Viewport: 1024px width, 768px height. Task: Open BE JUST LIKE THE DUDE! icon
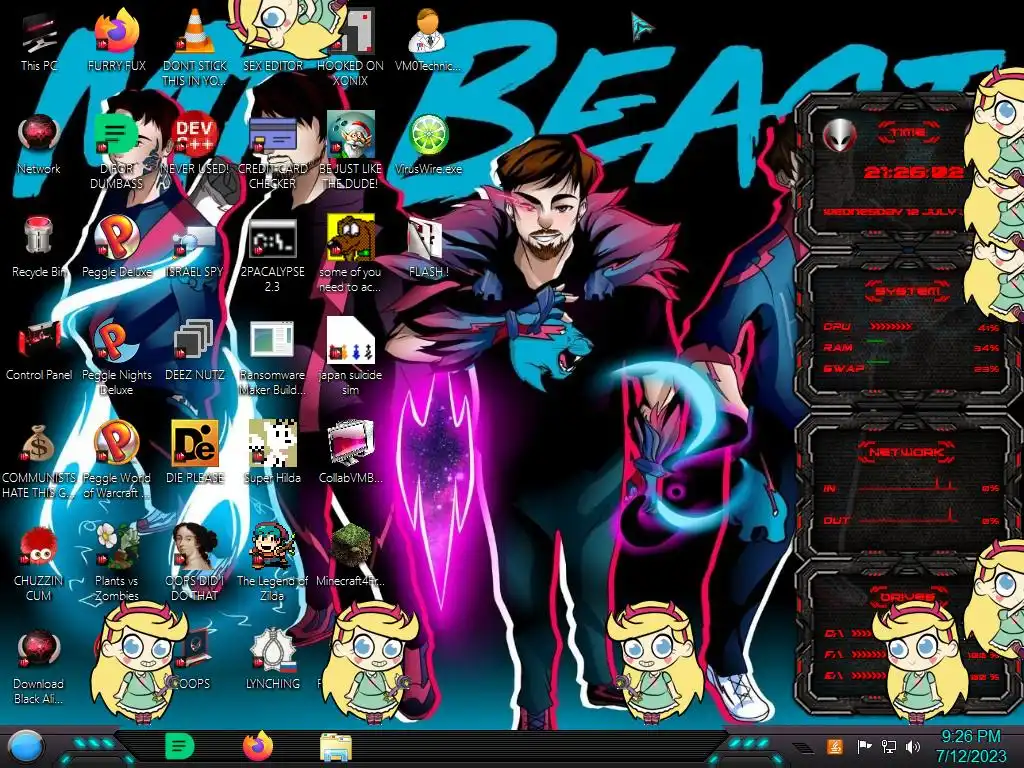pyautogui.click(x=351, y=150)
